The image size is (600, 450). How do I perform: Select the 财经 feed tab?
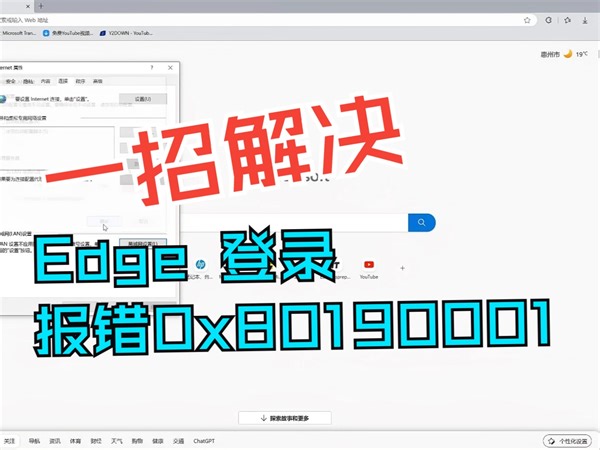[96, 441]
